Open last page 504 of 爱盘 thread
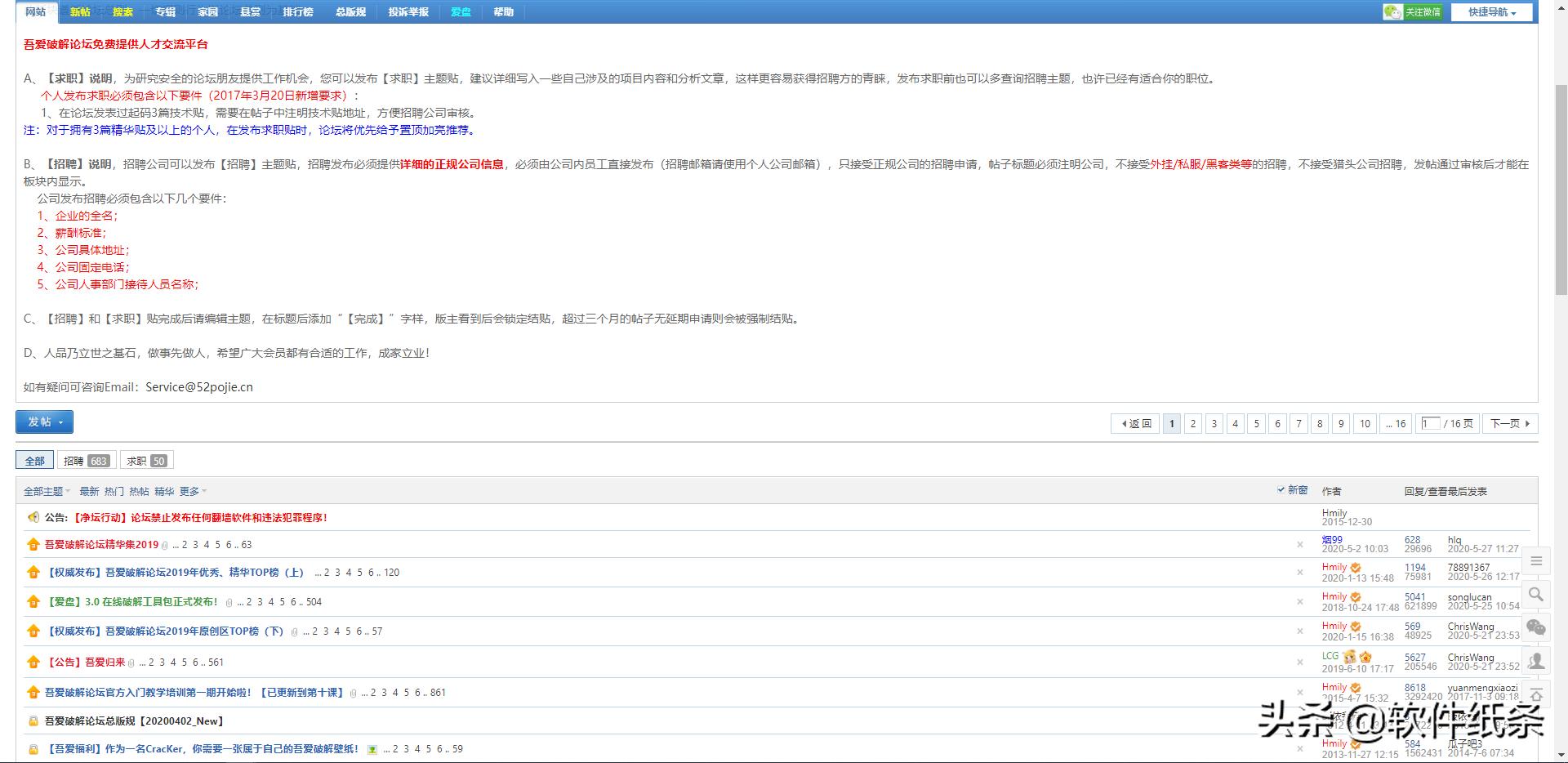Screen dimensions: 1568x763 click(x=314, y=602)
